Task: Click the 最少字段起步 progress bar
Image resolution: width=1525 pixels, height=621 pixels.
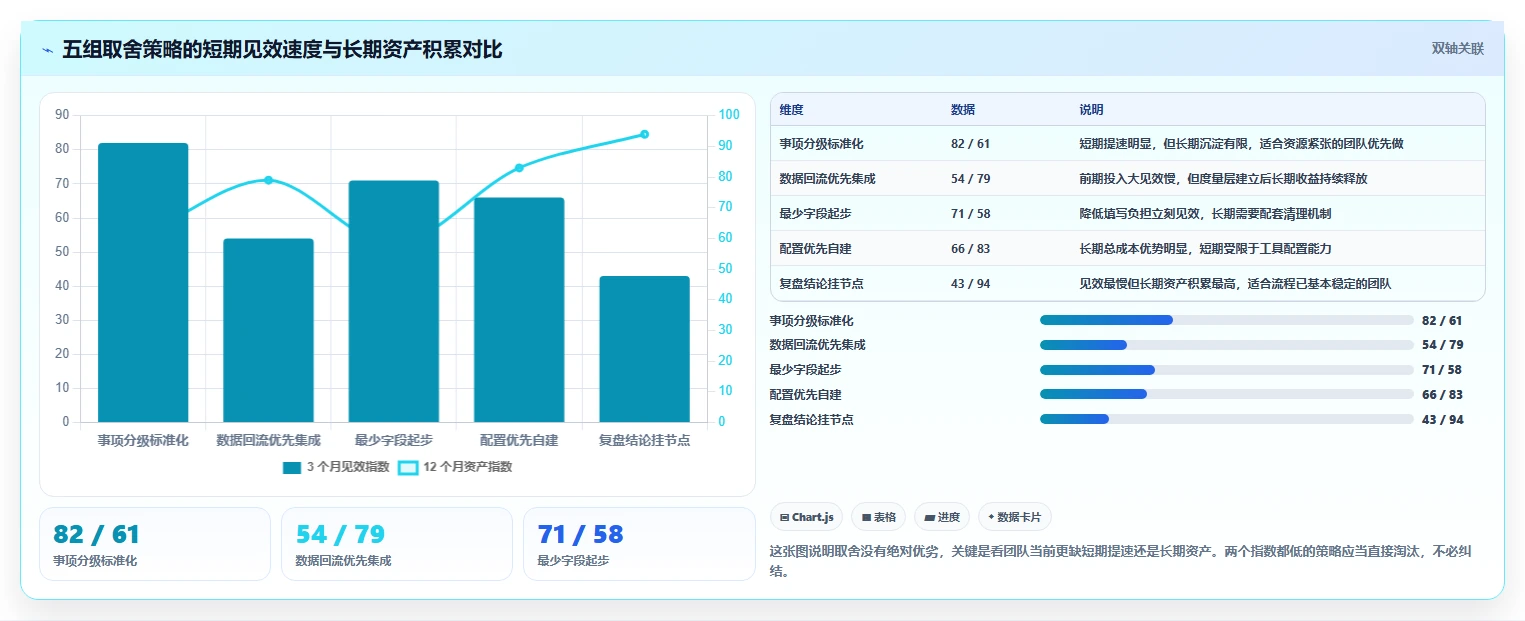Action: click(1227, 370)
